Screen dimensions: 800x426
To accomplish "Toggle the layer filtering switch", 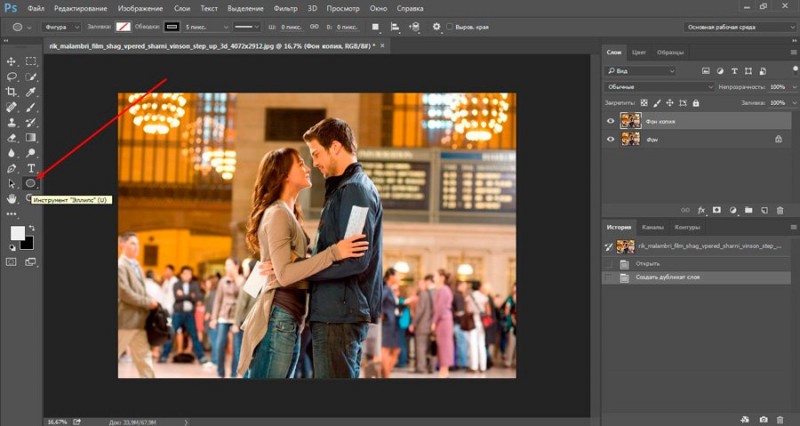I will coord(795,70).
